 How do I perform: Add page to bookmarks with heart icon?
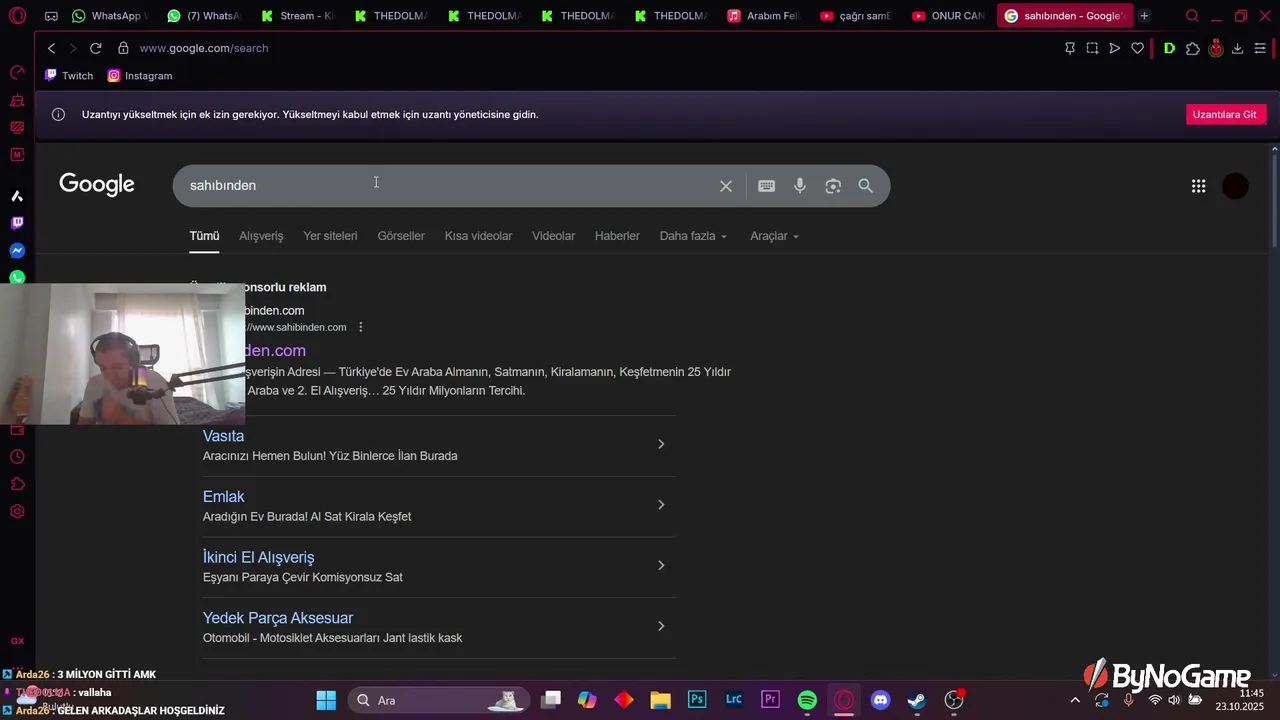tap(1138, 48)
